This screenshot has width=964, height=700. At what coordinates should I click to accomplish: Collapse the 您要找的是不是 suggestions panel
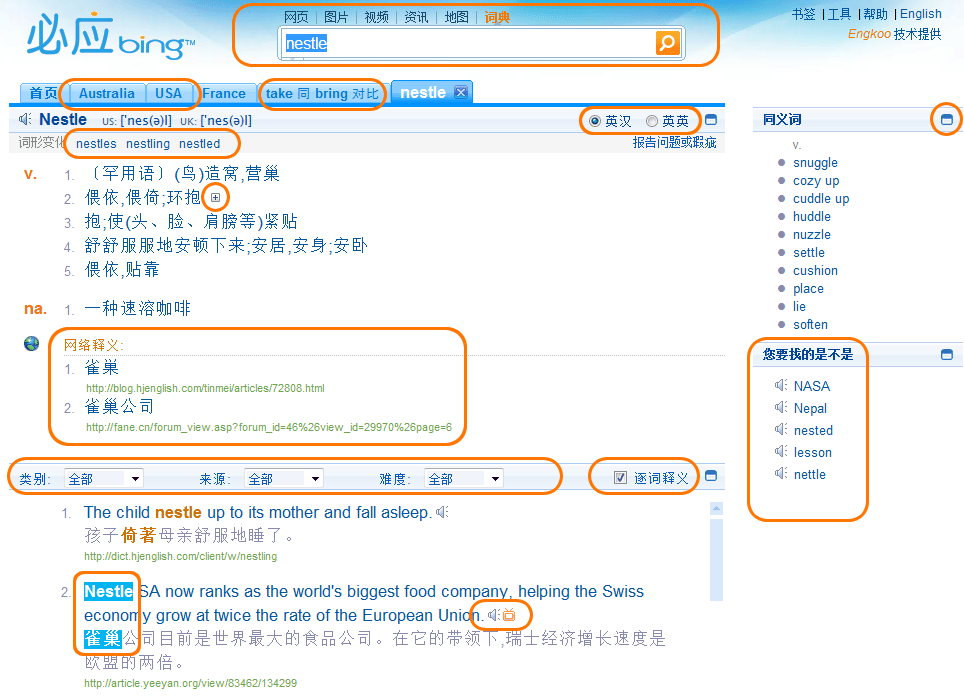coord(947,355)
